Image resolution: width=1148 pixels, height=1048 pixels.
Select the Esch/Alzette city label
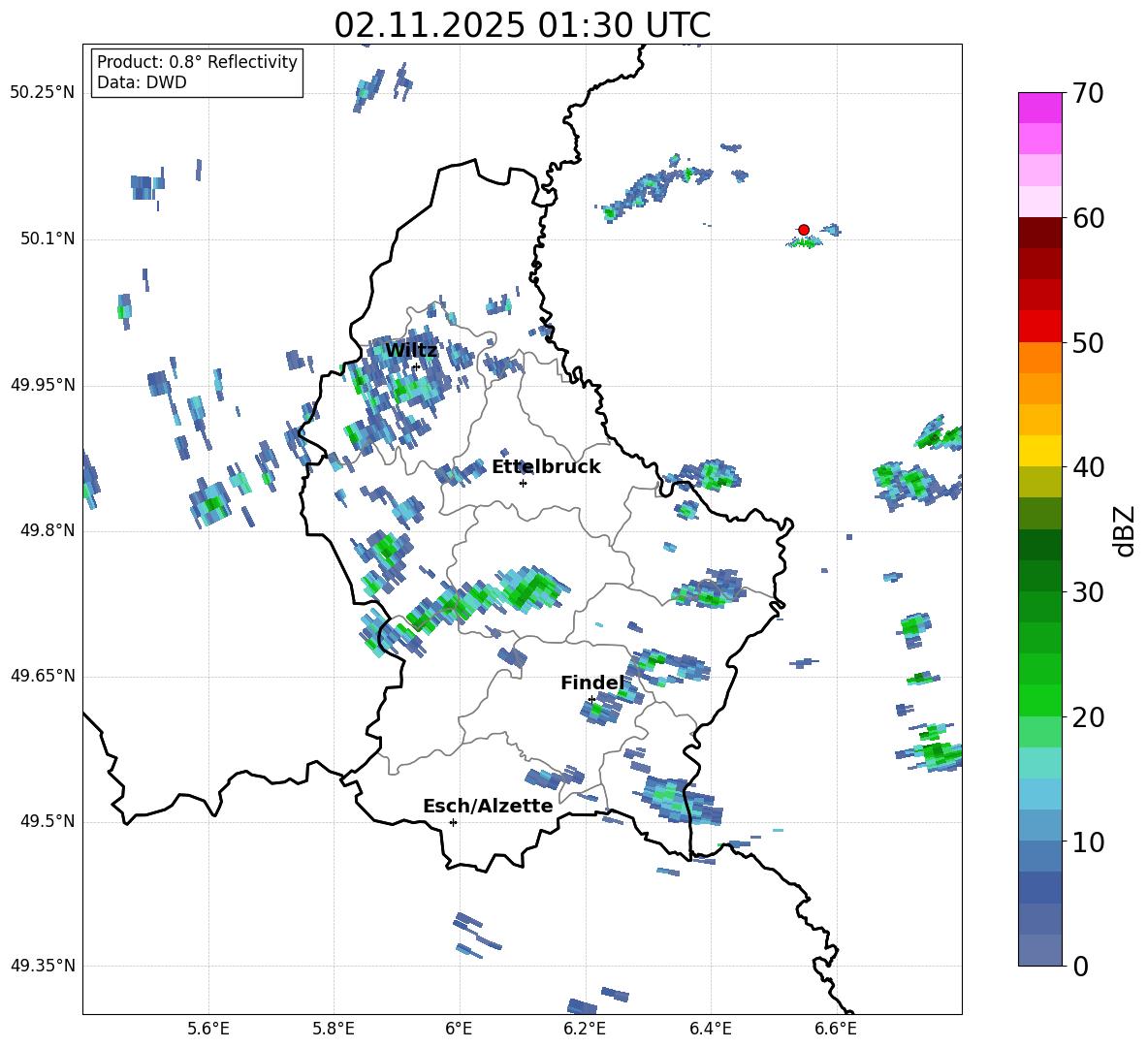click(x=488, y=807)
